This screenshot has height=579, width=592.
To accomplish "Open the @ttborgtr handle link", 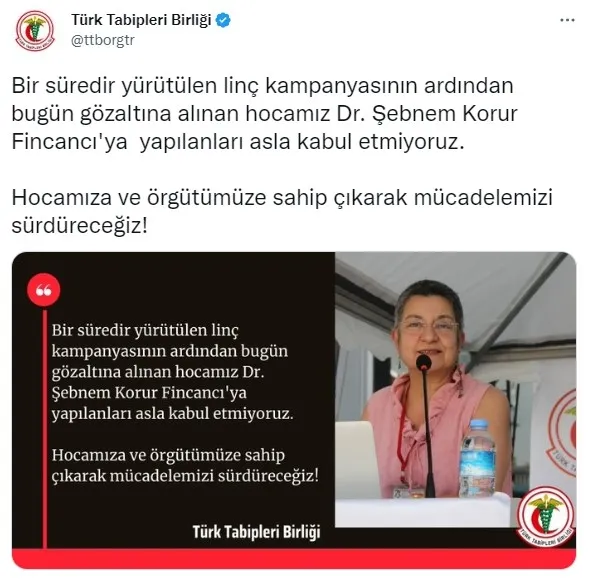I will tap(103, 40).
